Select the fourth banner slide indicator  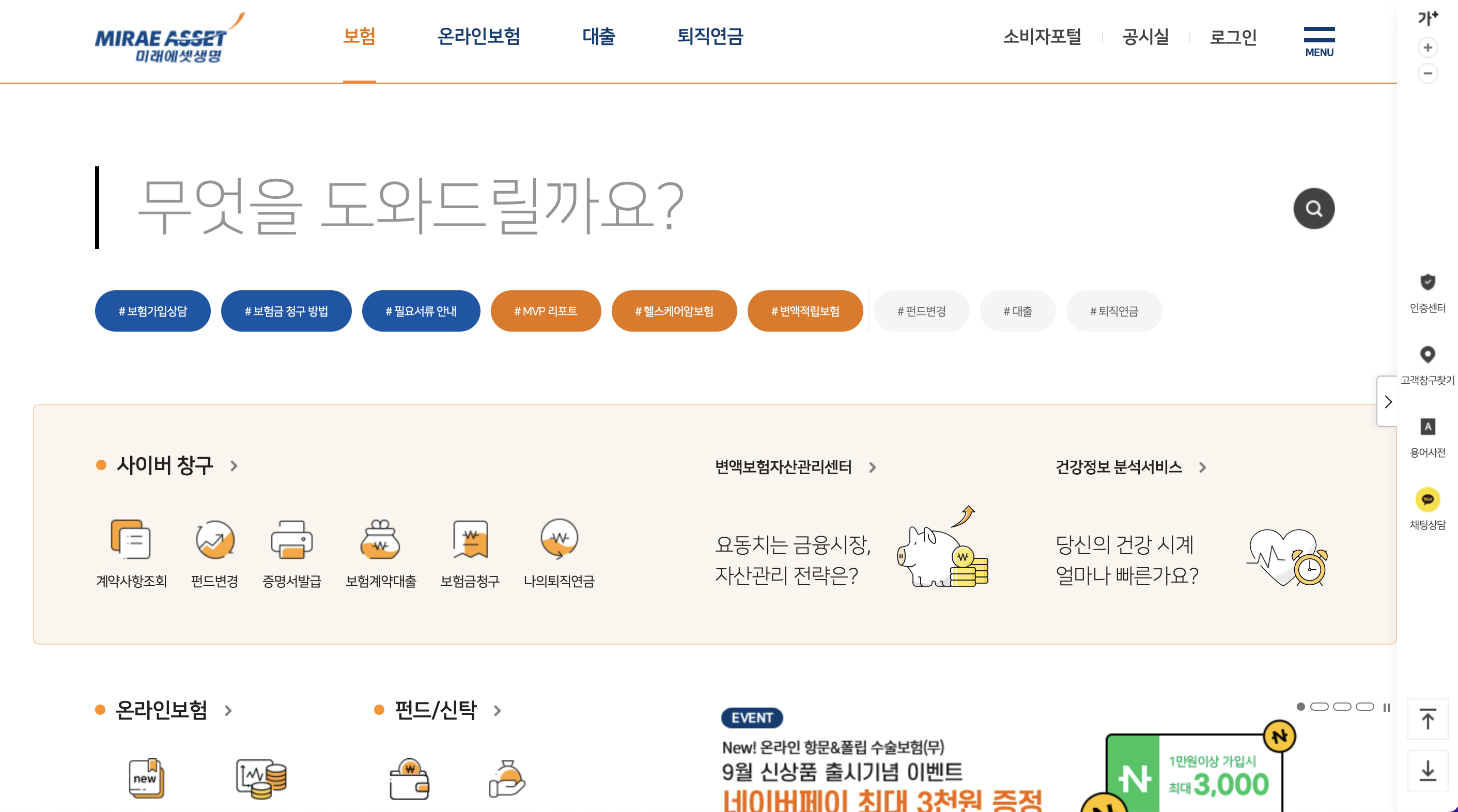point(1364,707)
